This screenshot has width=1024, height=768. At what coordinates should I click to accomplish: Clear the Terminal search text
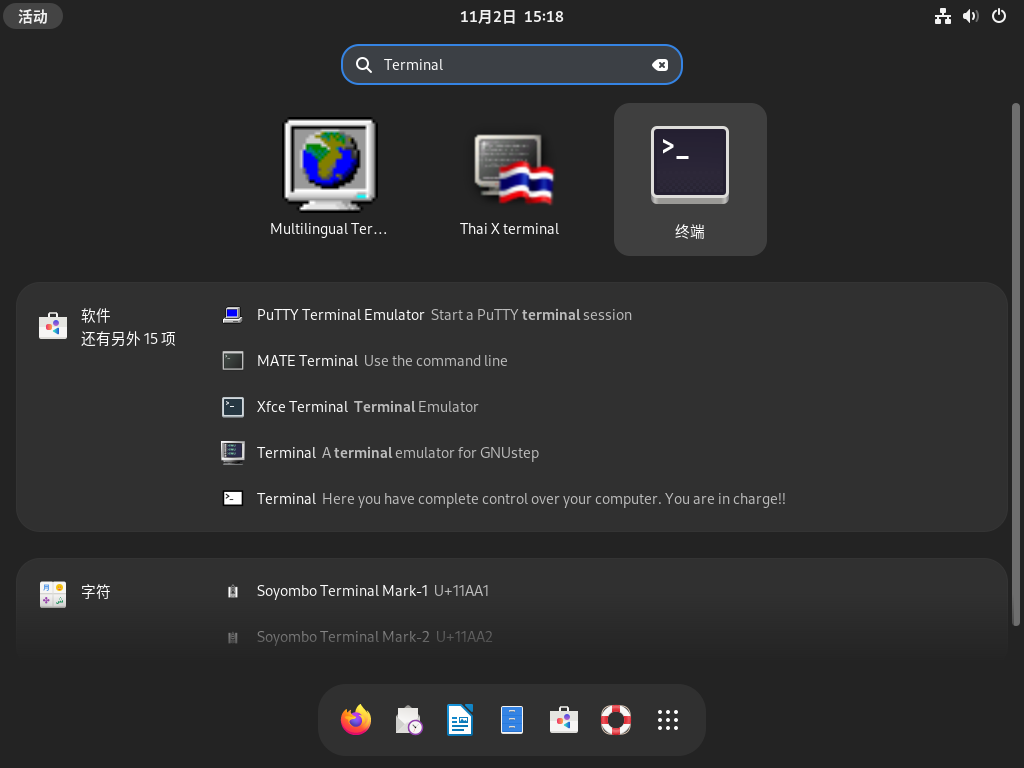pos(660,65)
